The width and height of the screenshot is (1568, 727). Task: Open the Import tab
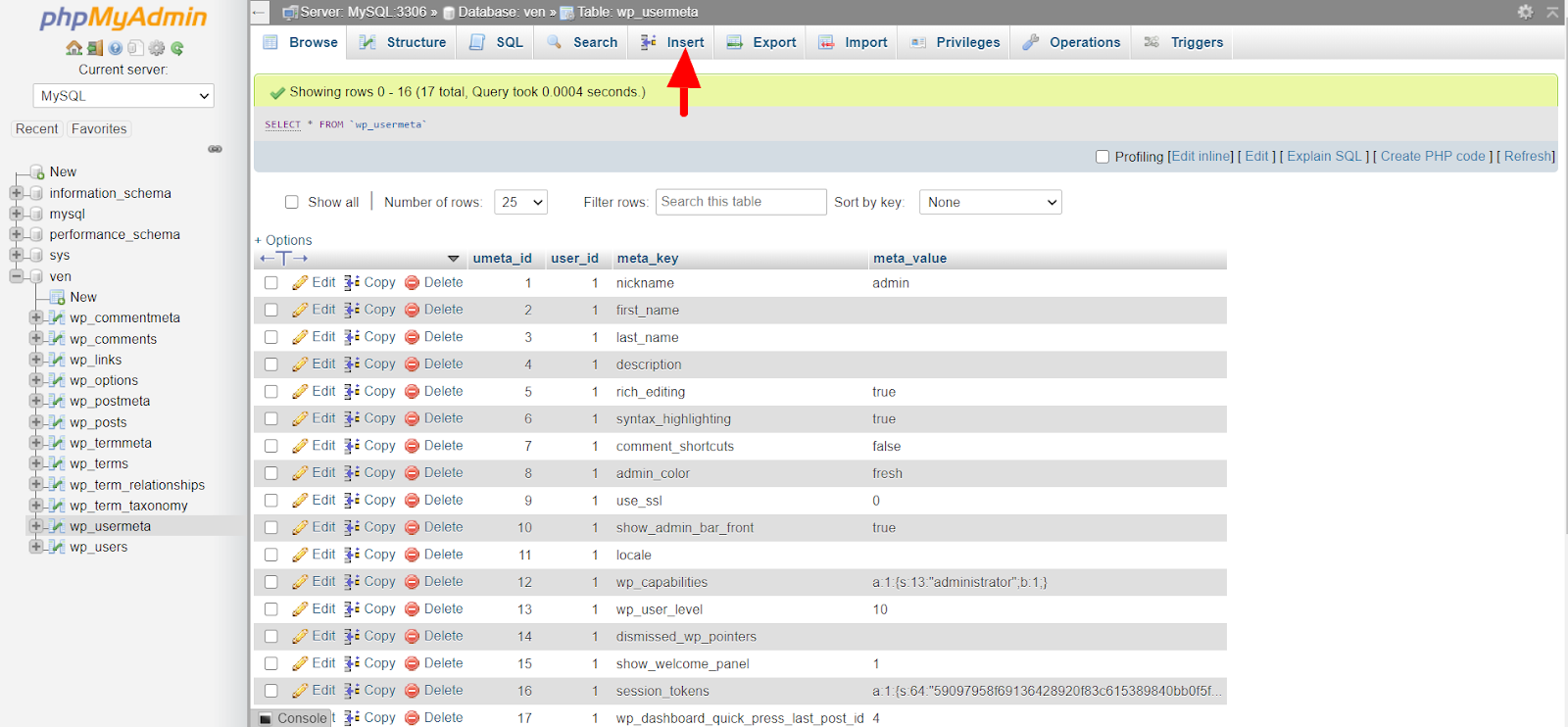(x=853, y=42)
